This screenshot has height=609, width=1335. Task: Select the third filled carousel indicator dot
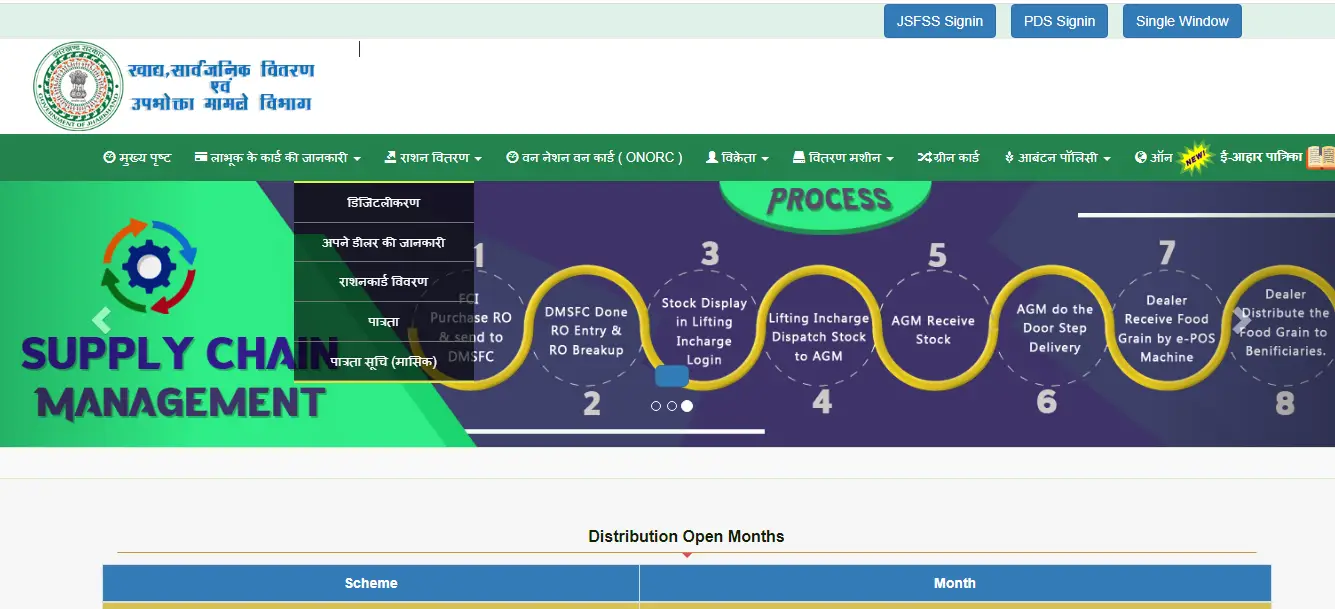(687, 406)
